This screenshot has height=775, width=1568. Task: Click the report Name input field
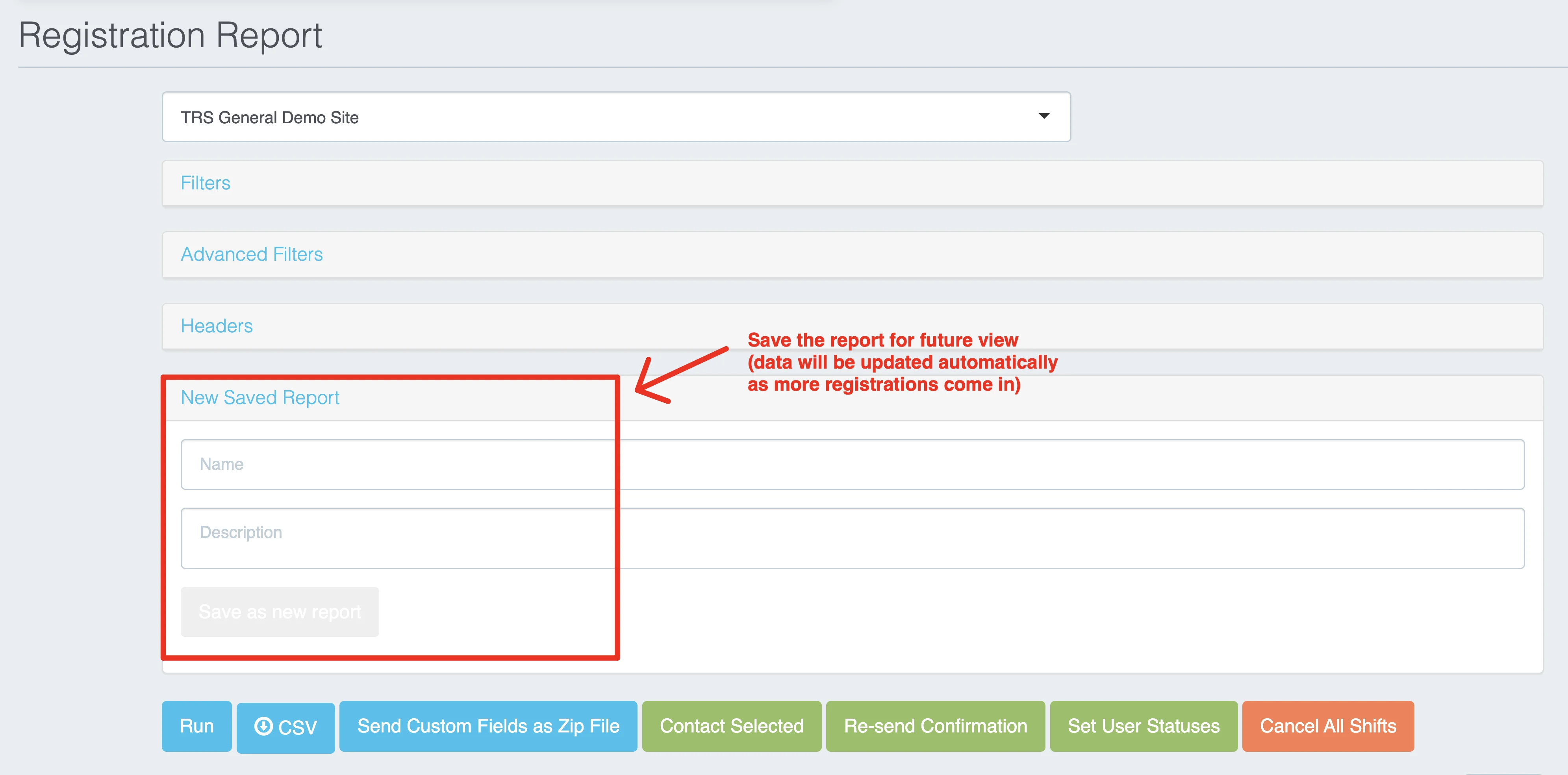pos(852,465)
